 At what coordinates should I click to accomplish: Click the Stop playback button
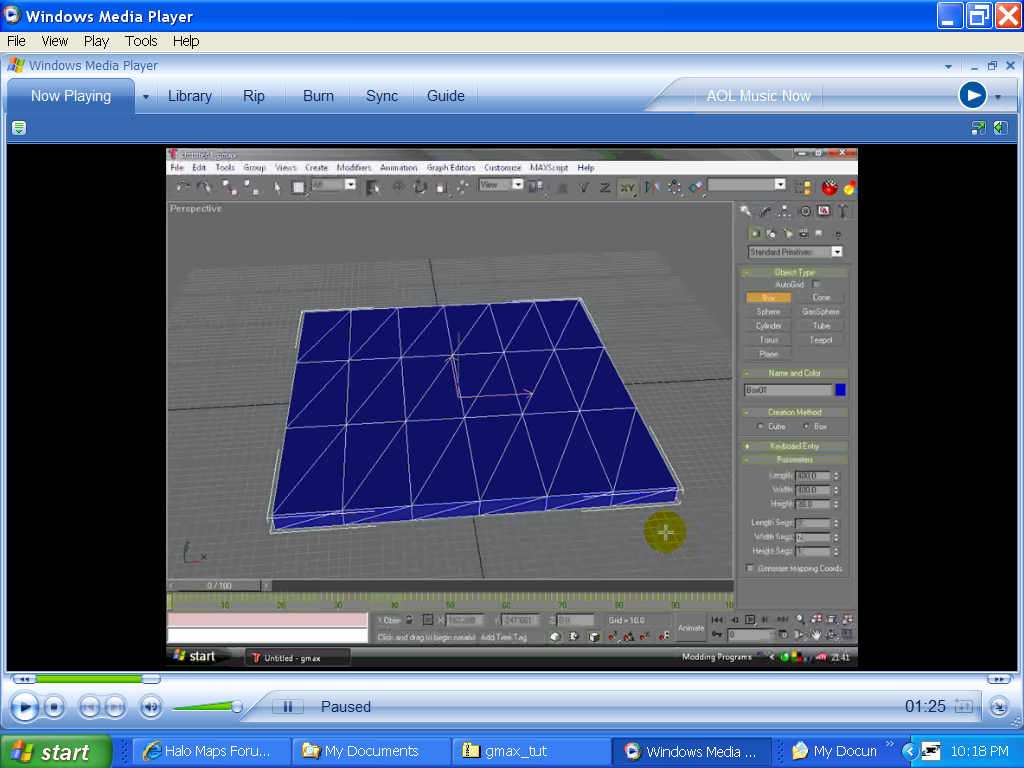click(x=54, y=708)
